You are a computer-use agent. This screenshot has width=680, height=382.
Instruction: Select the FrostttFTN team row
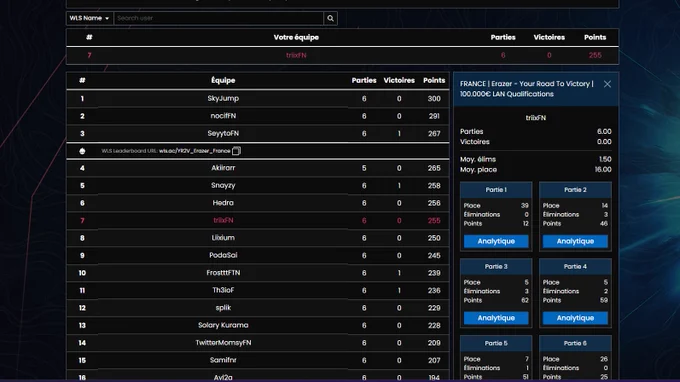258,273
